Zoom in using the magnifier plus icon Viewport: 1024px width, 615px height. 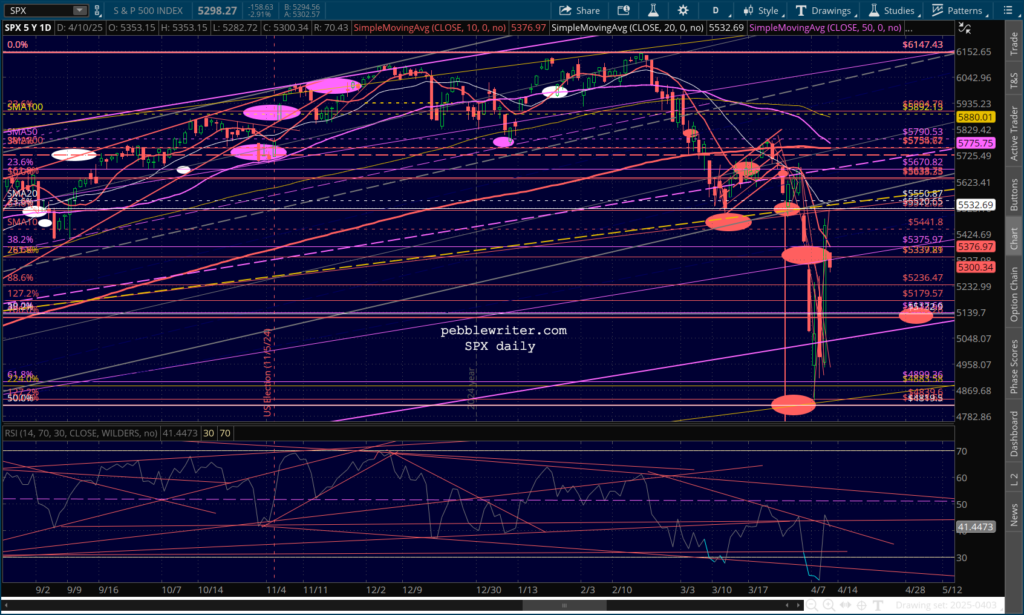click(829, 605)
